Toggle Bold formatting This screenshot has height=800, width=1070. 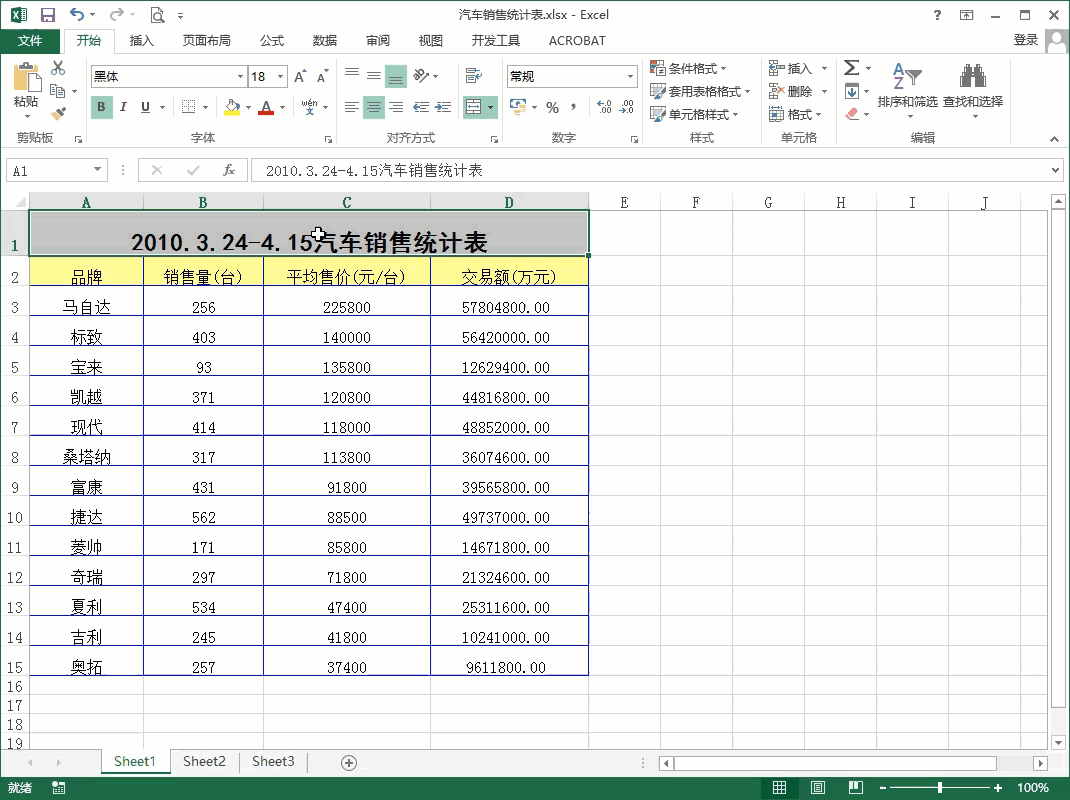[101, 106]
